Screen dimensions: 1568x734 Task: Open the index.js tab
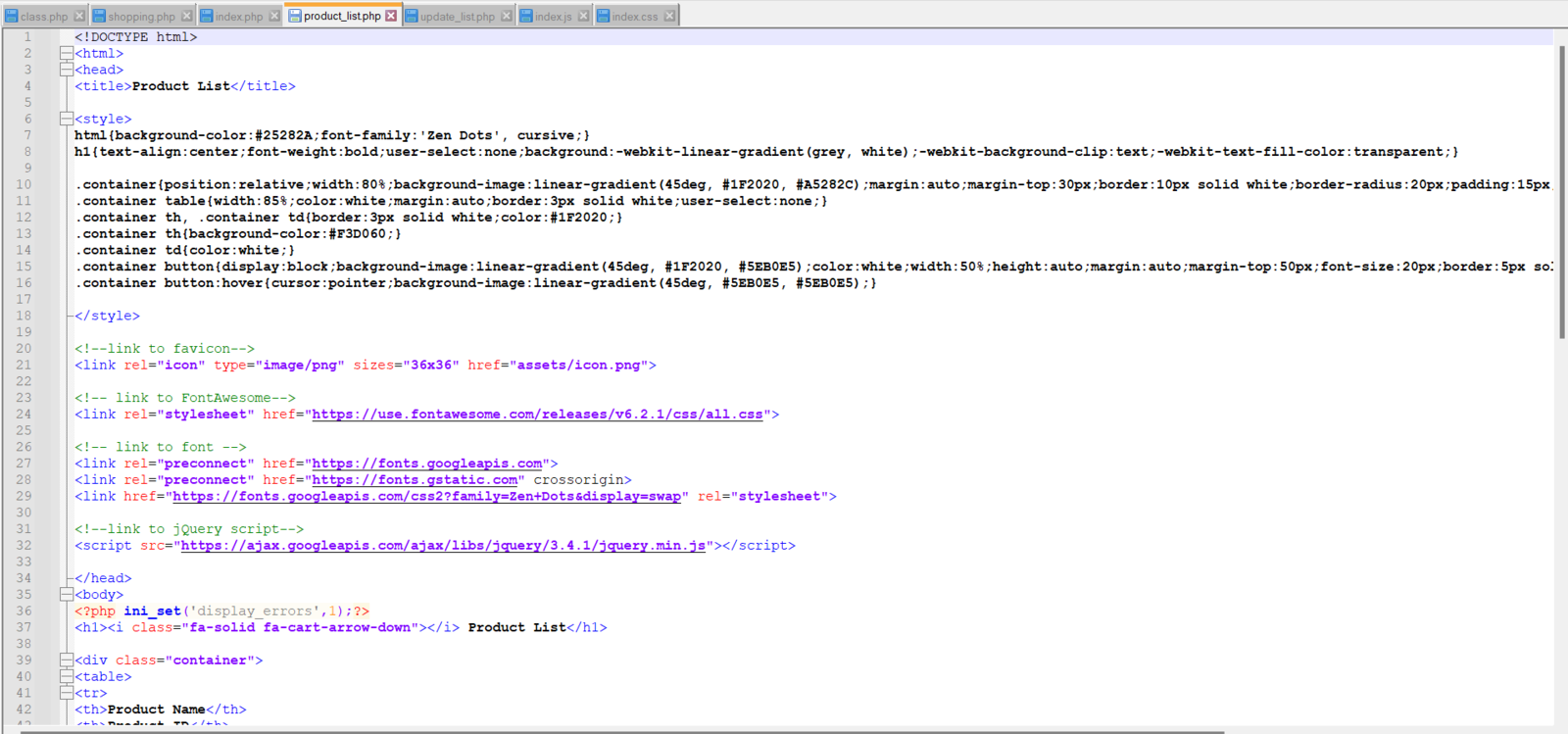click(x=553, y=17)
